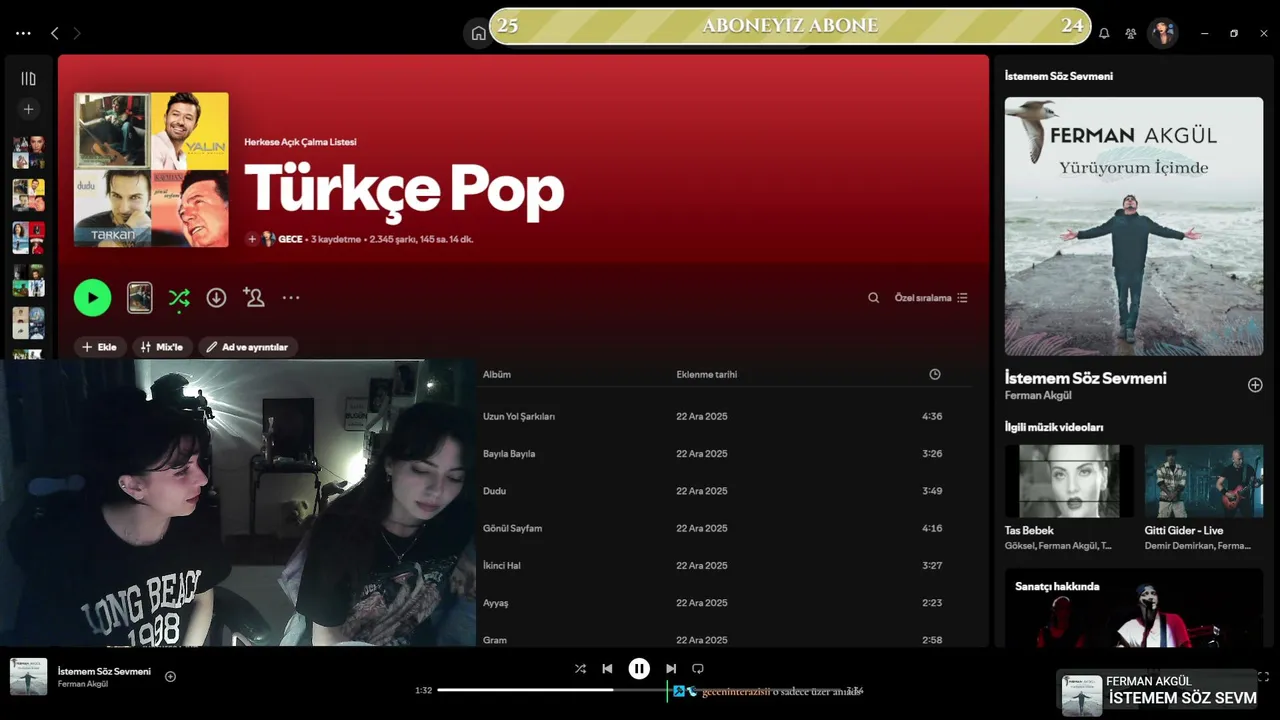Skip to the next track

coord(671,669)
